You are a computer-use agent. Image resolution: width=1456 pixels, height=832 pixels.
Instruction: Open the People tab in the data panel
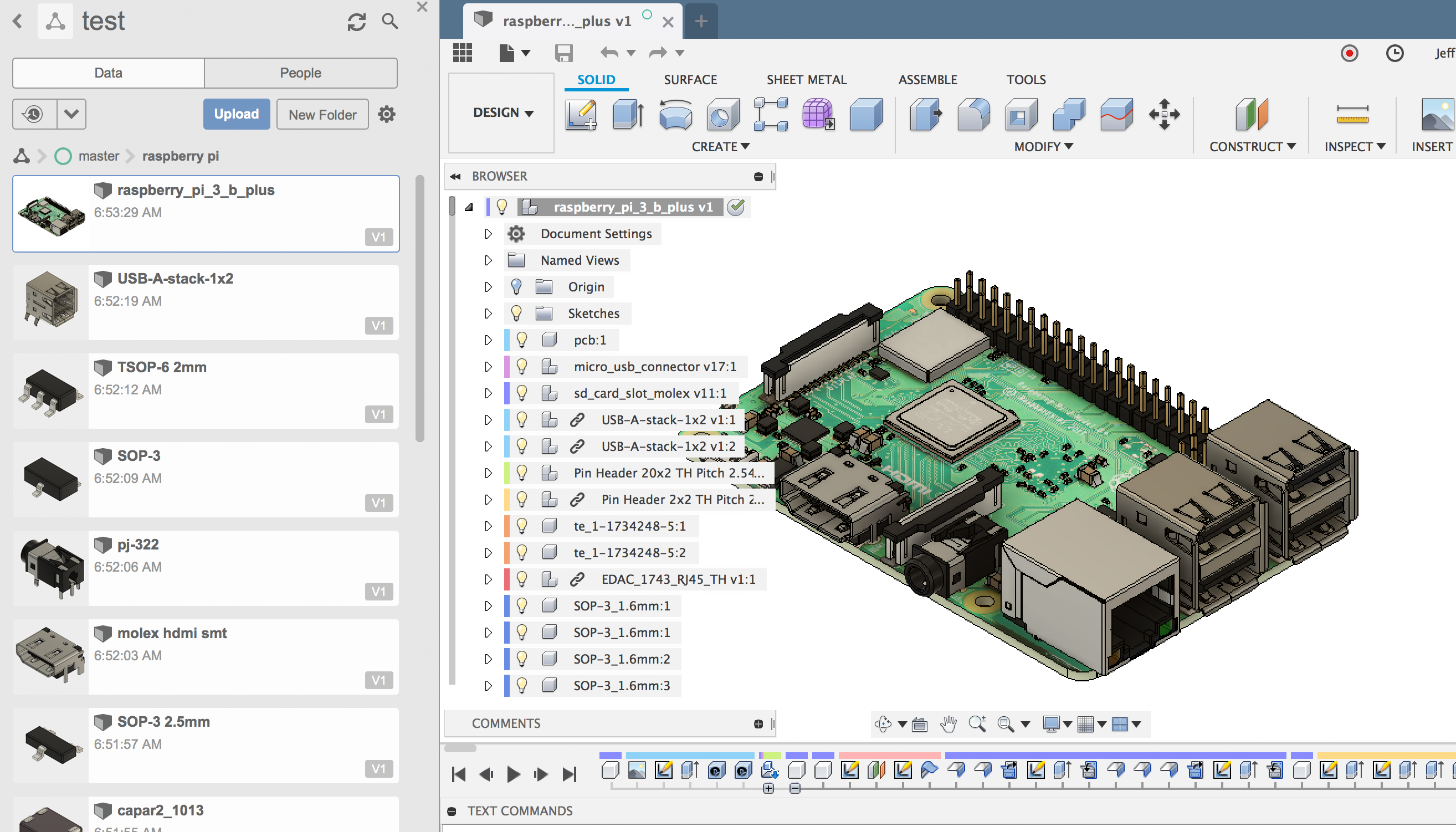pos(300,73)
